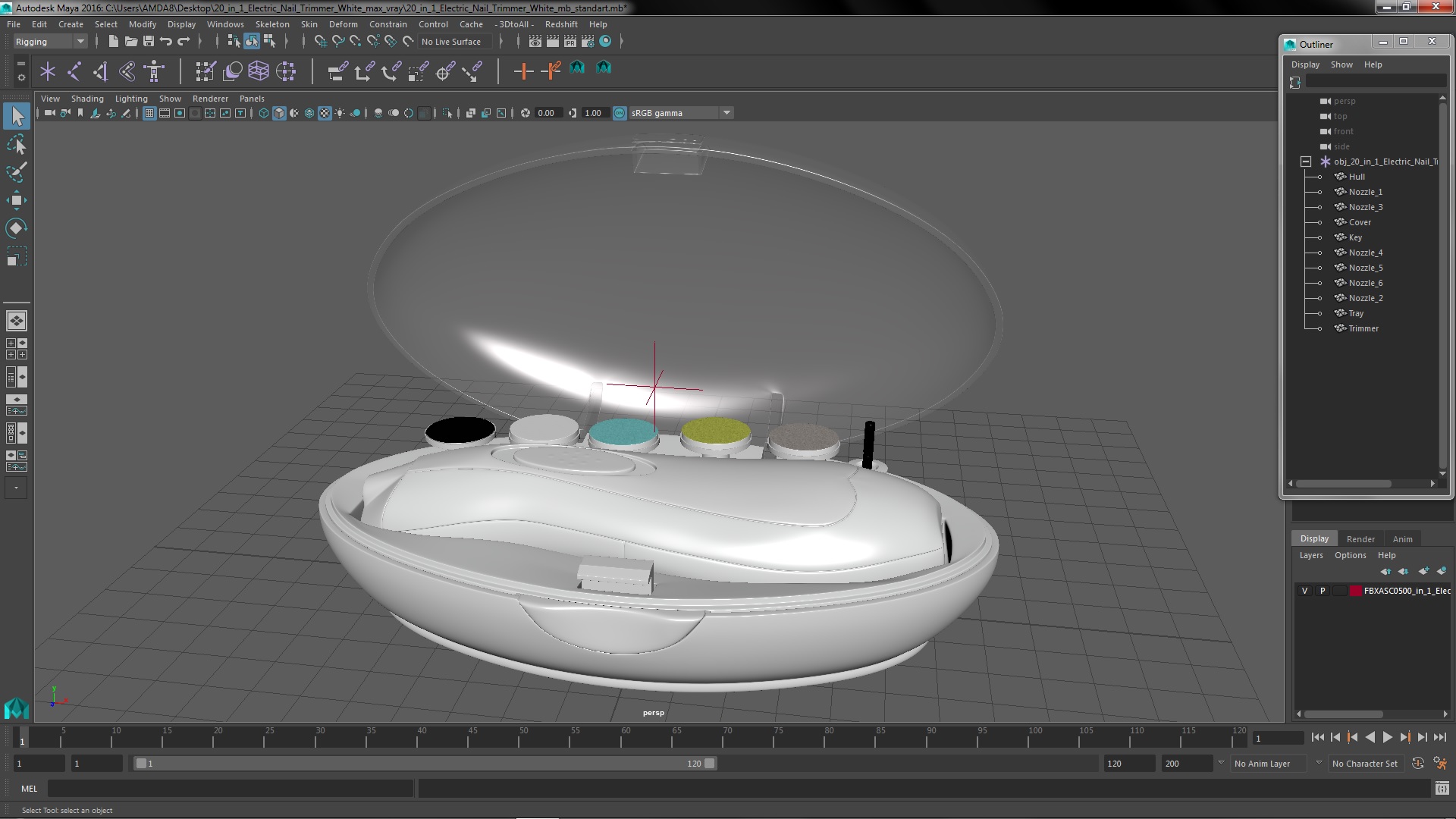Click the IK Handle tool icon
The width and height of the screenshot is (1456, 819).
tap(101, 71)
